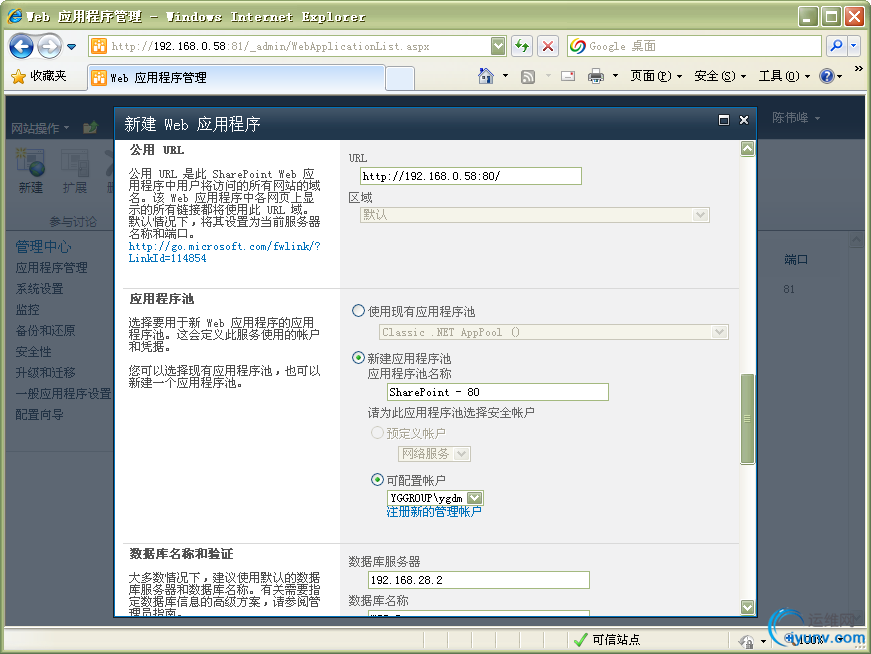This screenshot has height=654, width=871.
Task: Select 预定义帐户 radio button
Action: pyautogui.click(x=377, y=432)
